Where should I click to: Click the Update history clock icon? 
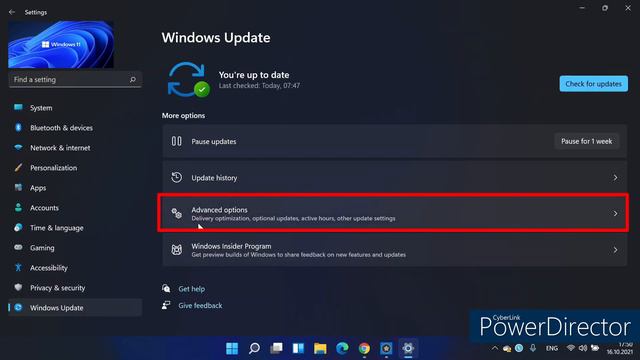(x=176, y=178)
